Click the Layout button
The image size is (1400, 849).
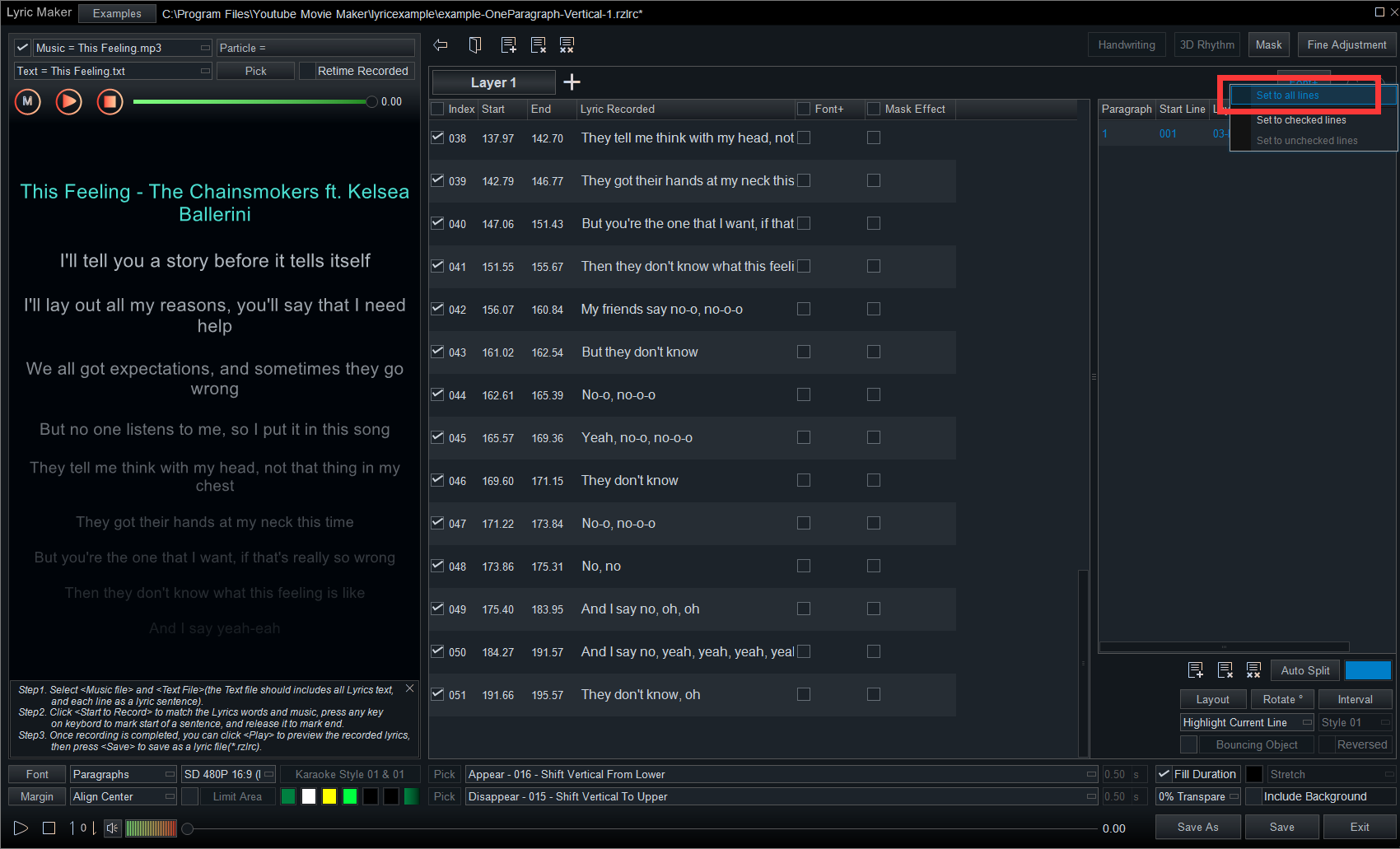1212,699
